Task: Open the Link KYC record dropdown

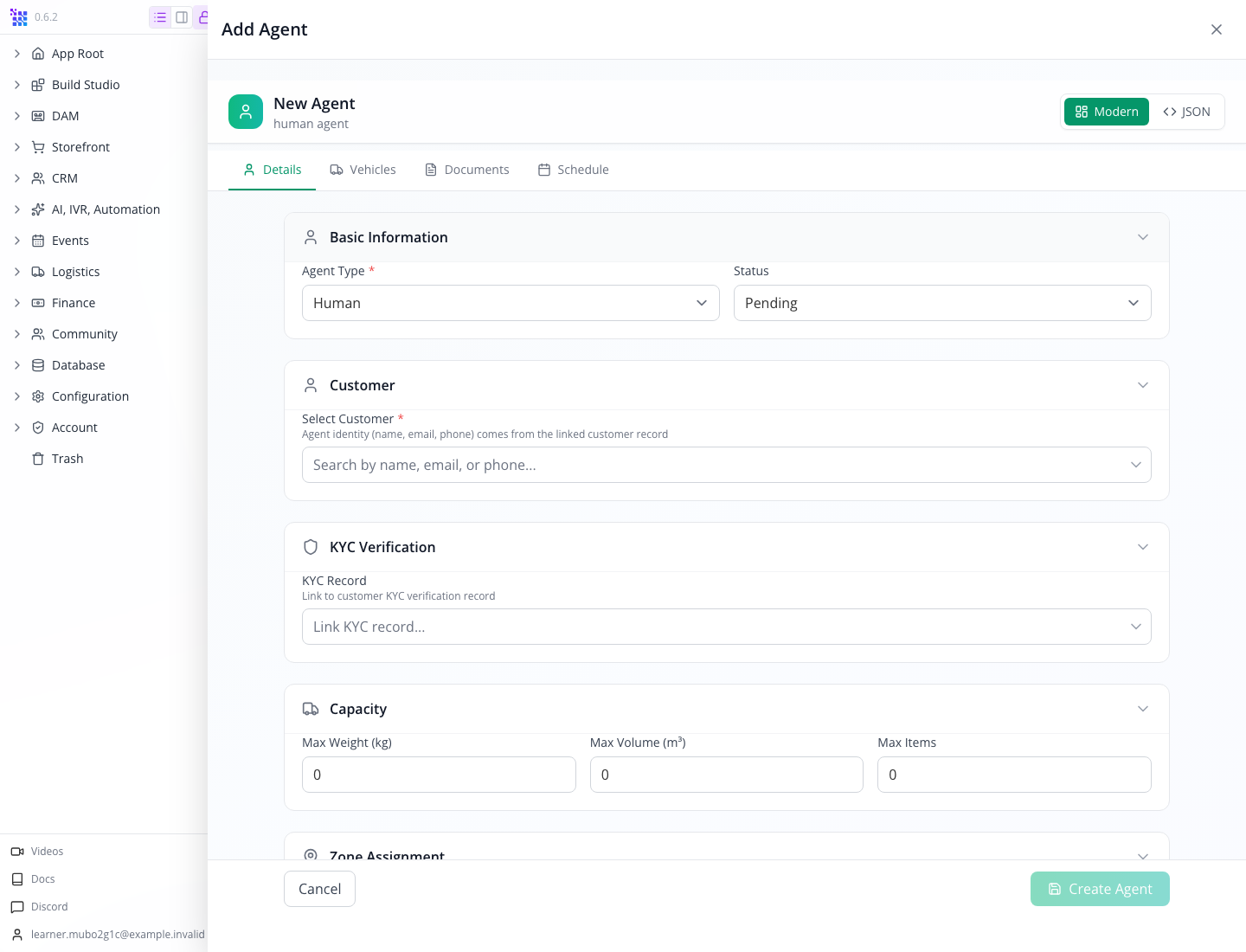Action: point(727,627)
